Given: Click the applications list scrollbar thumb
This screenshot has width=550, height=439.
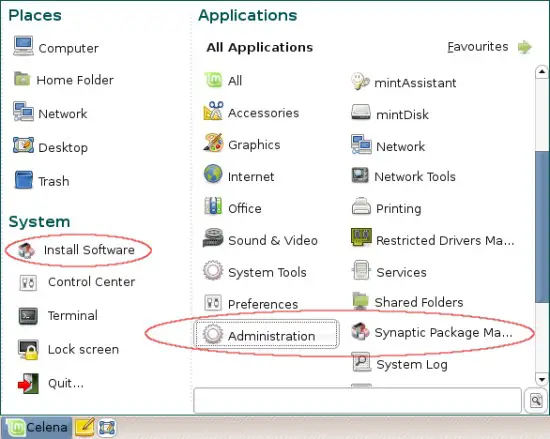Looking at the screenshot, I should (x=542, y=226).
